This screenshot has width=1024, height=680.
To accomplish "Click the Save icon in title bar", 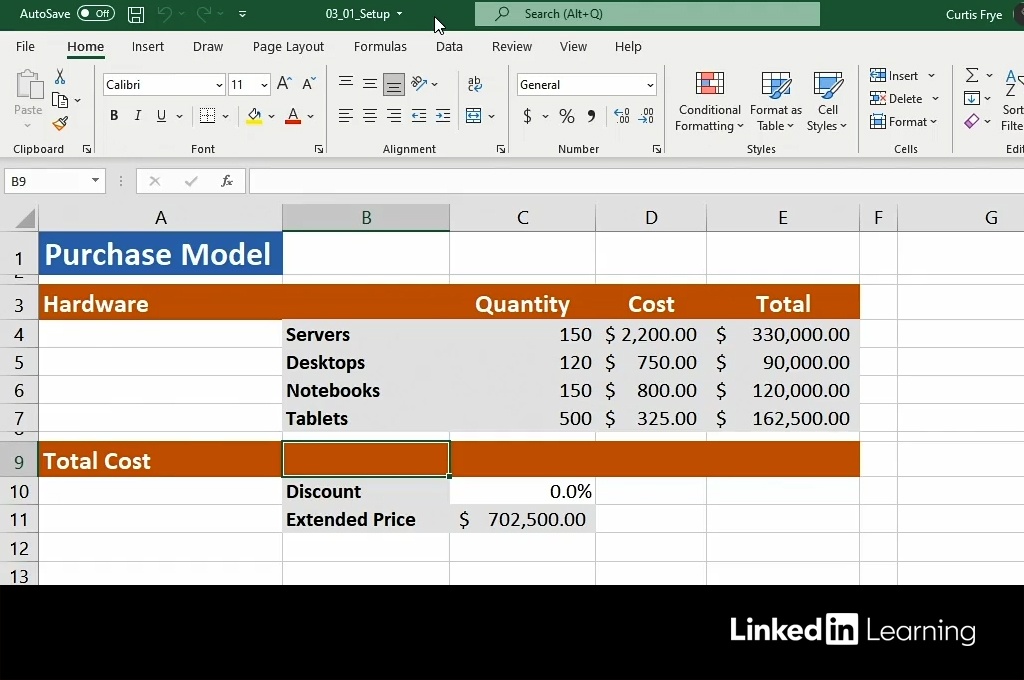I will pyautogui.click(x=136, y=14).
